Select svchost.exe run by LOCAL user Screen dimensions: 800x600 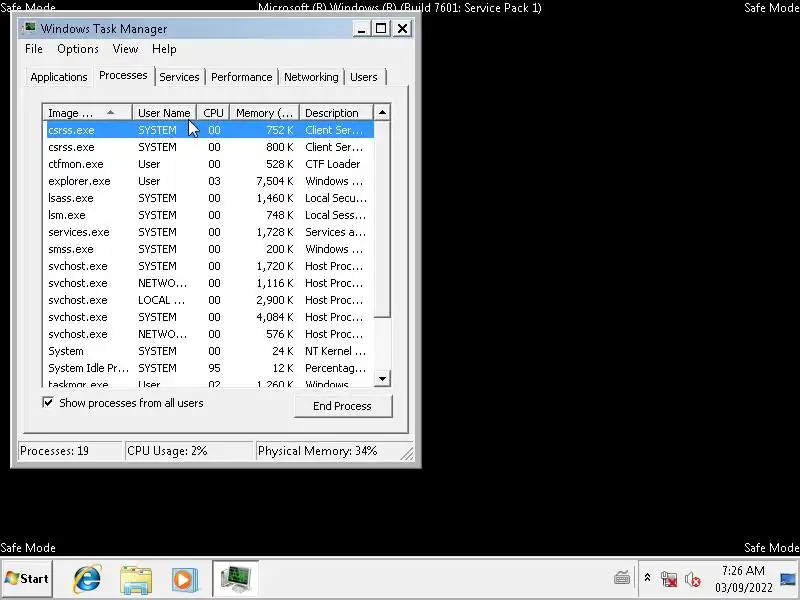click(x=210, y=300)
